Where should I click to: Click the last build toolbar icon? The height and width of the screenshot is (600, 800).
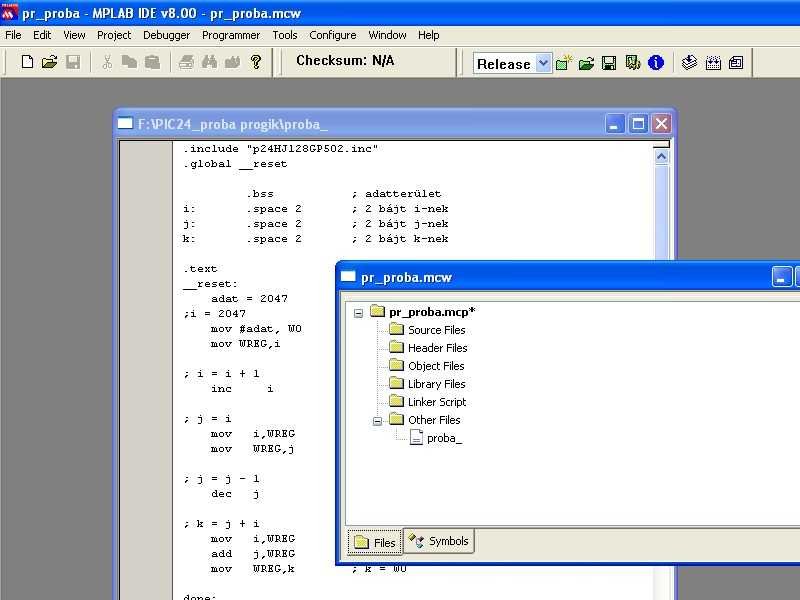coord(736,63)
